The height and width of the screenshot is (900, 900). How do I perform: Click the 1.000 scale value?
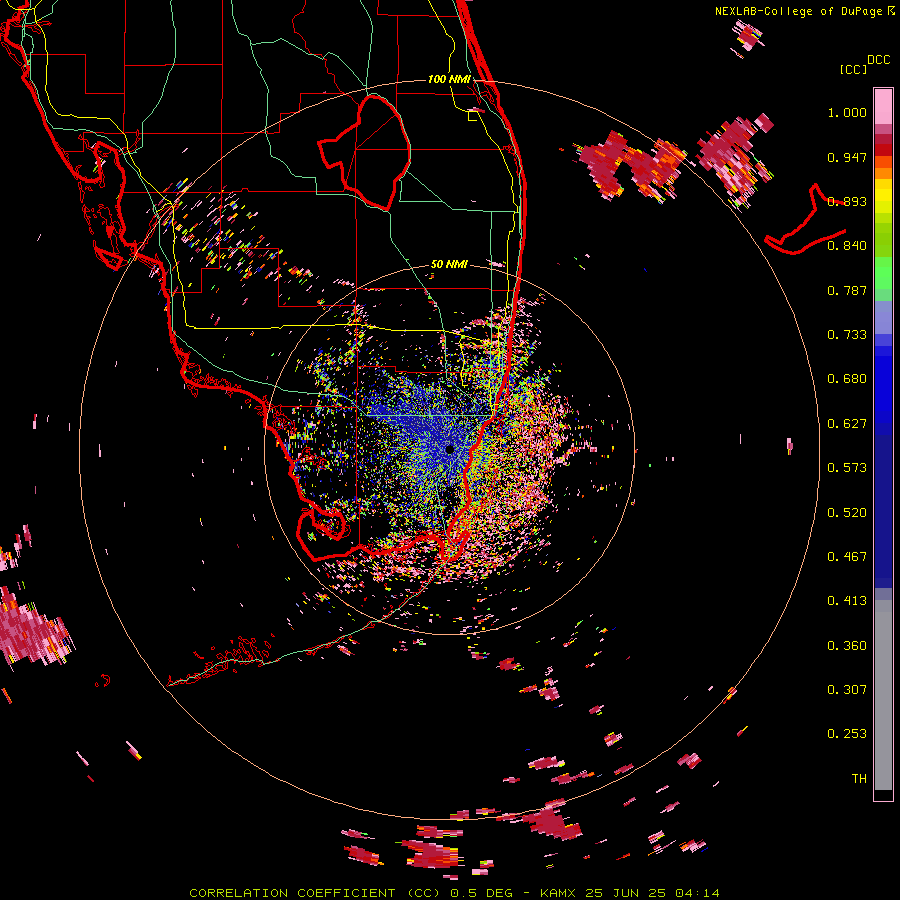(x=847, y=112)
